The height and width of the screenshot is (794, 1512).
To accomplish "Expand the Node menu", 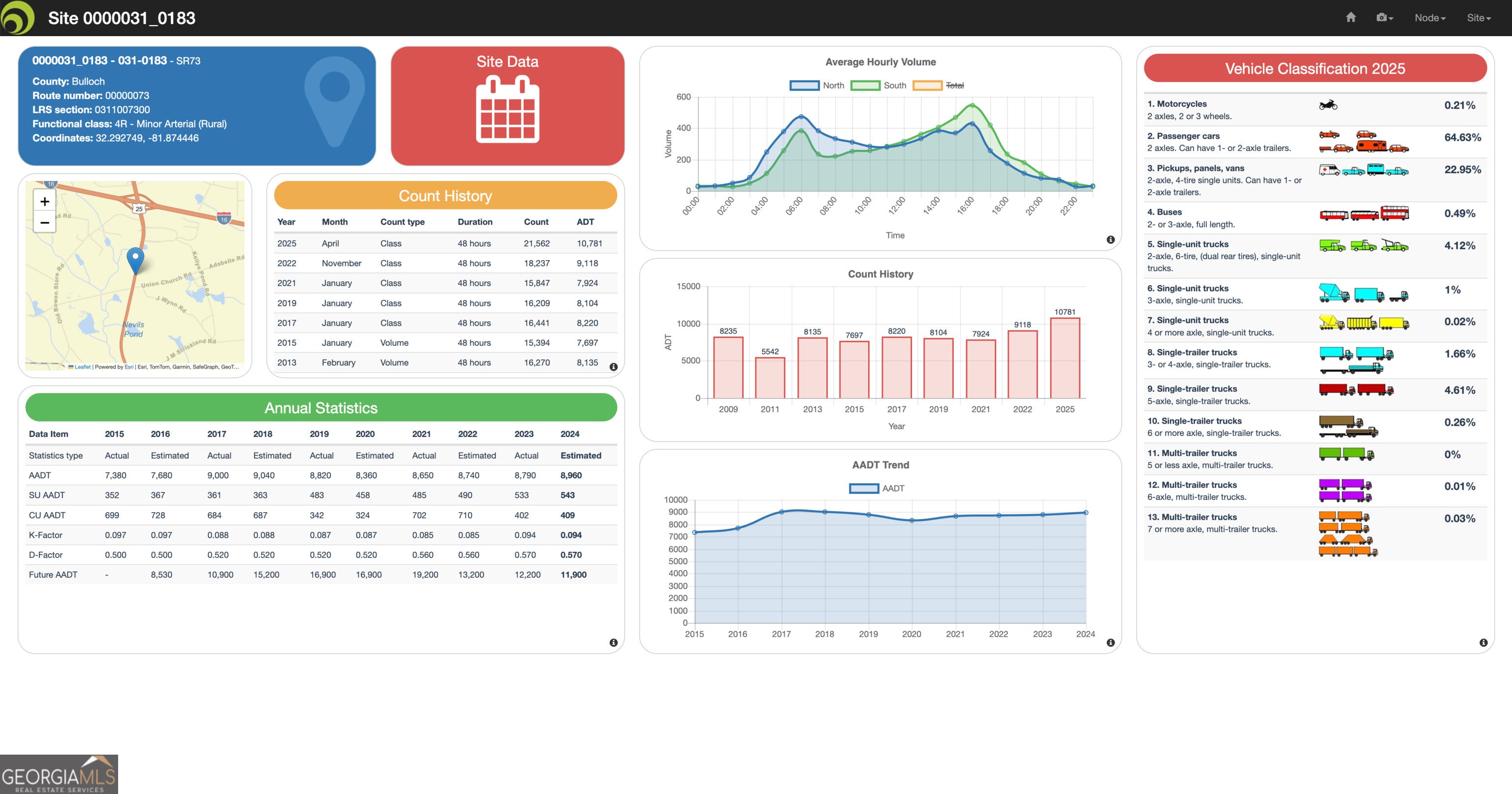I will point(1429,18).
